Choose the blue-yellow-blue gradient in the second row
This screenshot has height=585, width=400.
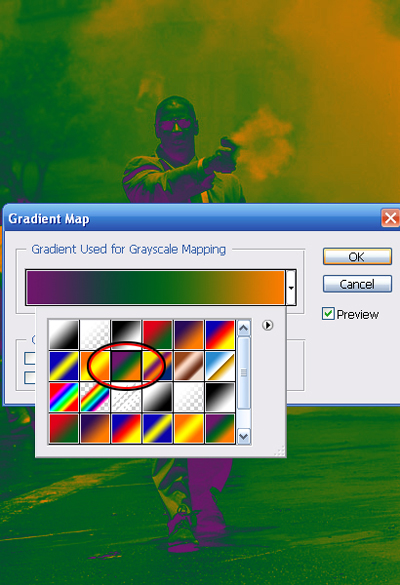tap(64, 366)
